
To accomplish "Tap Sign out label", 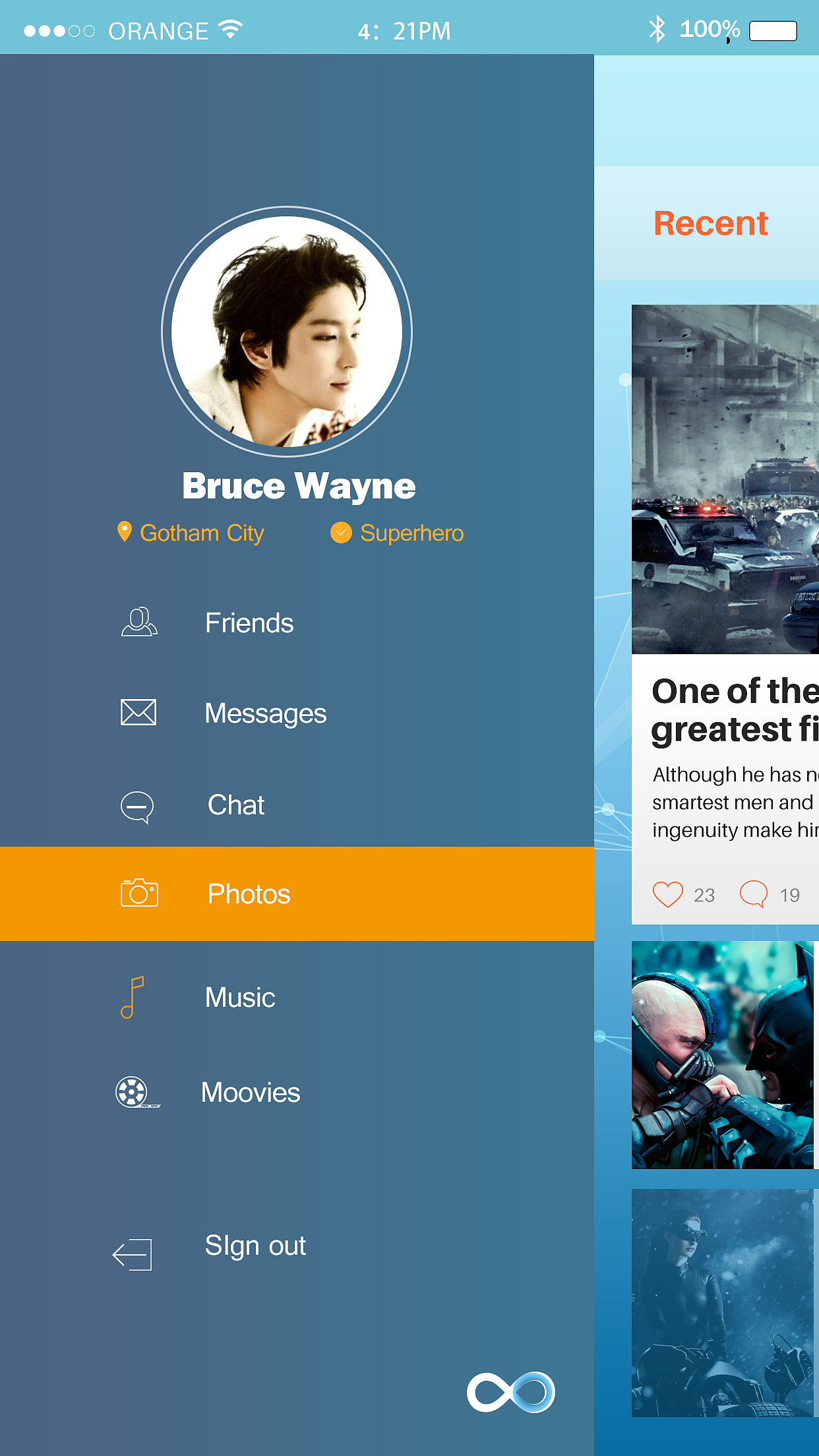I will (x=255, y=1246).
